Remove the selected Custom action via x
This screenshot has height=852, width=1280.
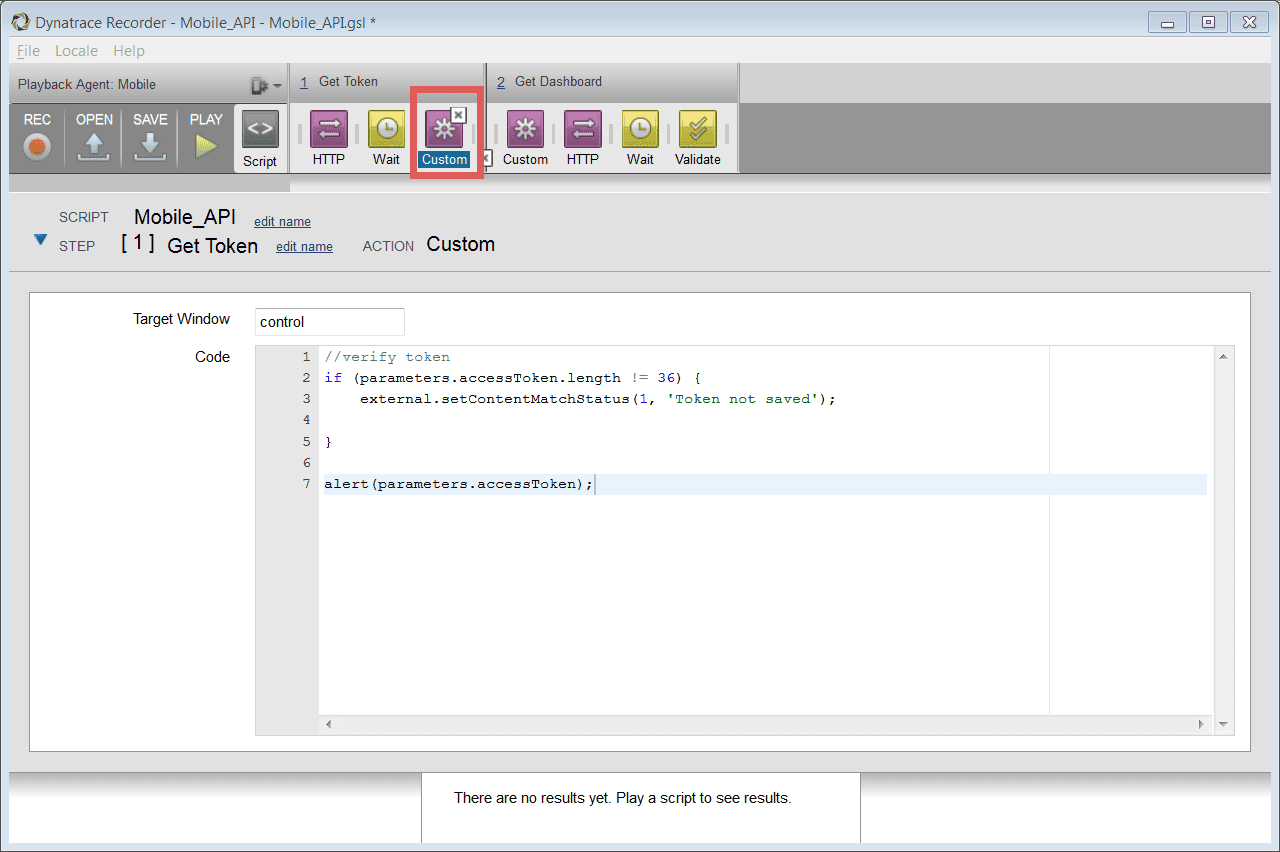[458, 115]
